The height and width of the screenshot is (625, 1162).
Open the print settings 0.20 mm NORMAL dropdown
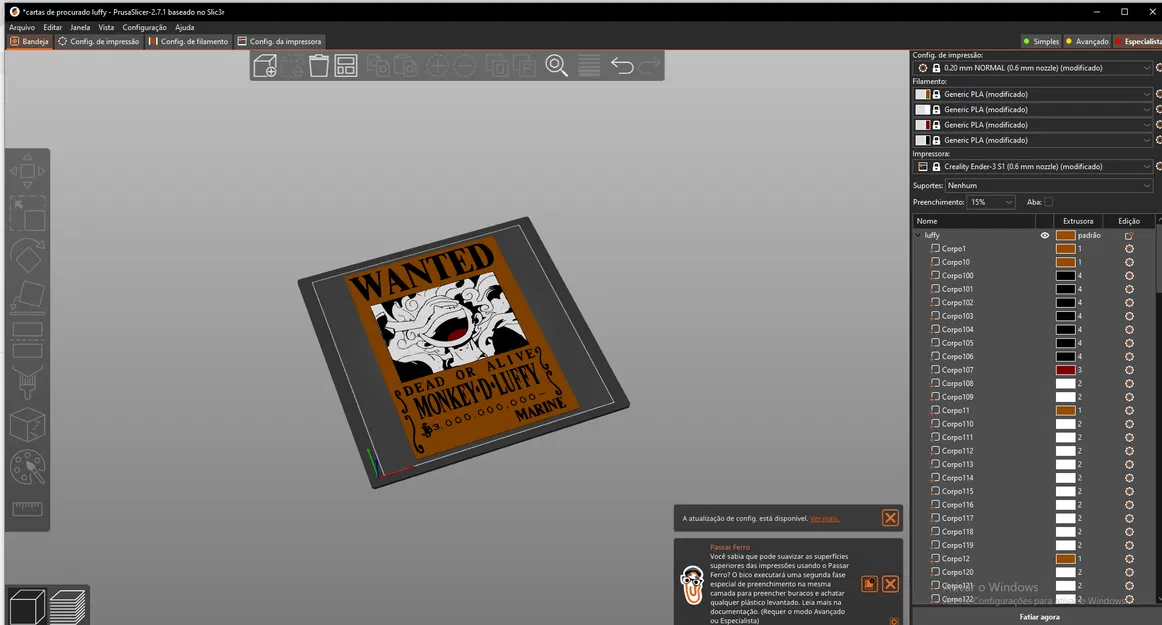pyautogui.click(x=1033, y=67)
